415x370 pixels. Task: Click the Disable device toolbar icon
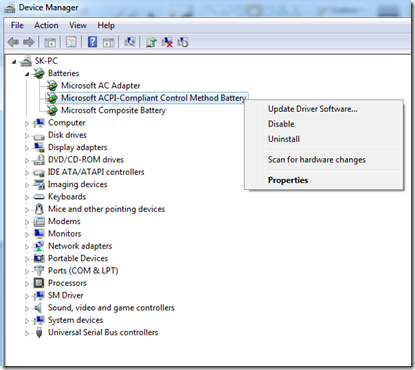click(183, 42)
